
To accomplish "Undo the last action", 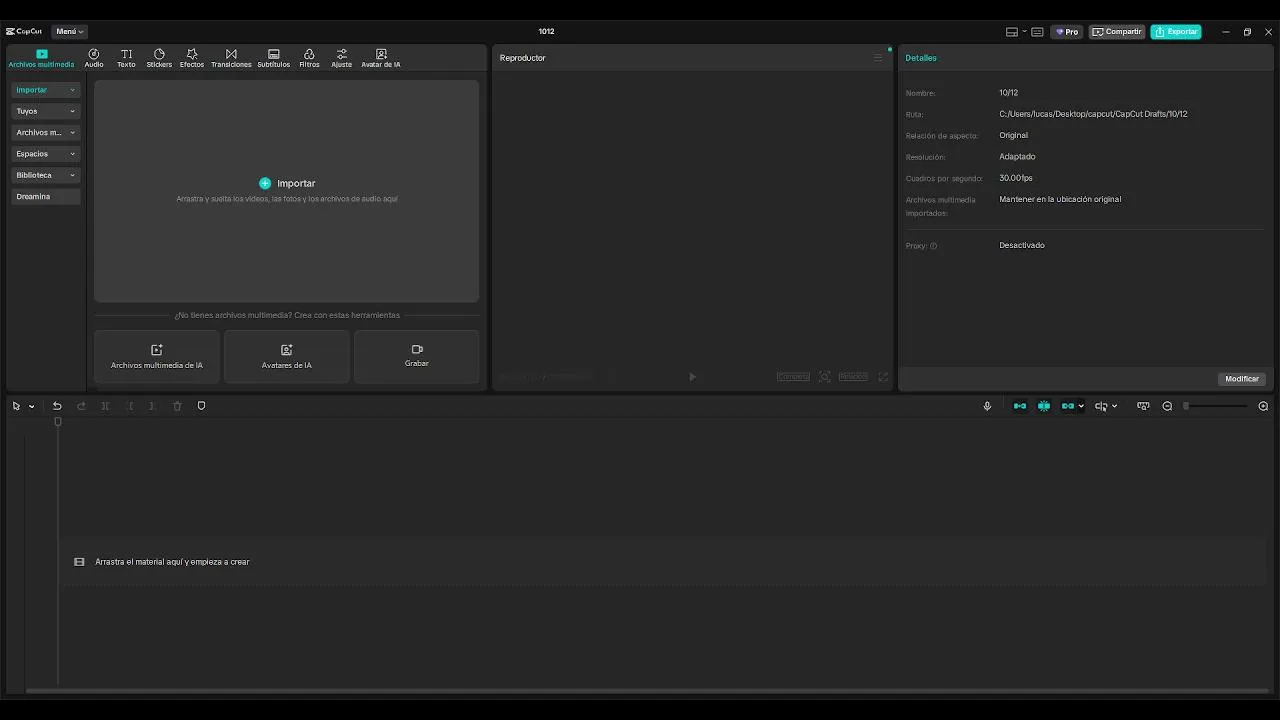I will [x=57, y=406].
